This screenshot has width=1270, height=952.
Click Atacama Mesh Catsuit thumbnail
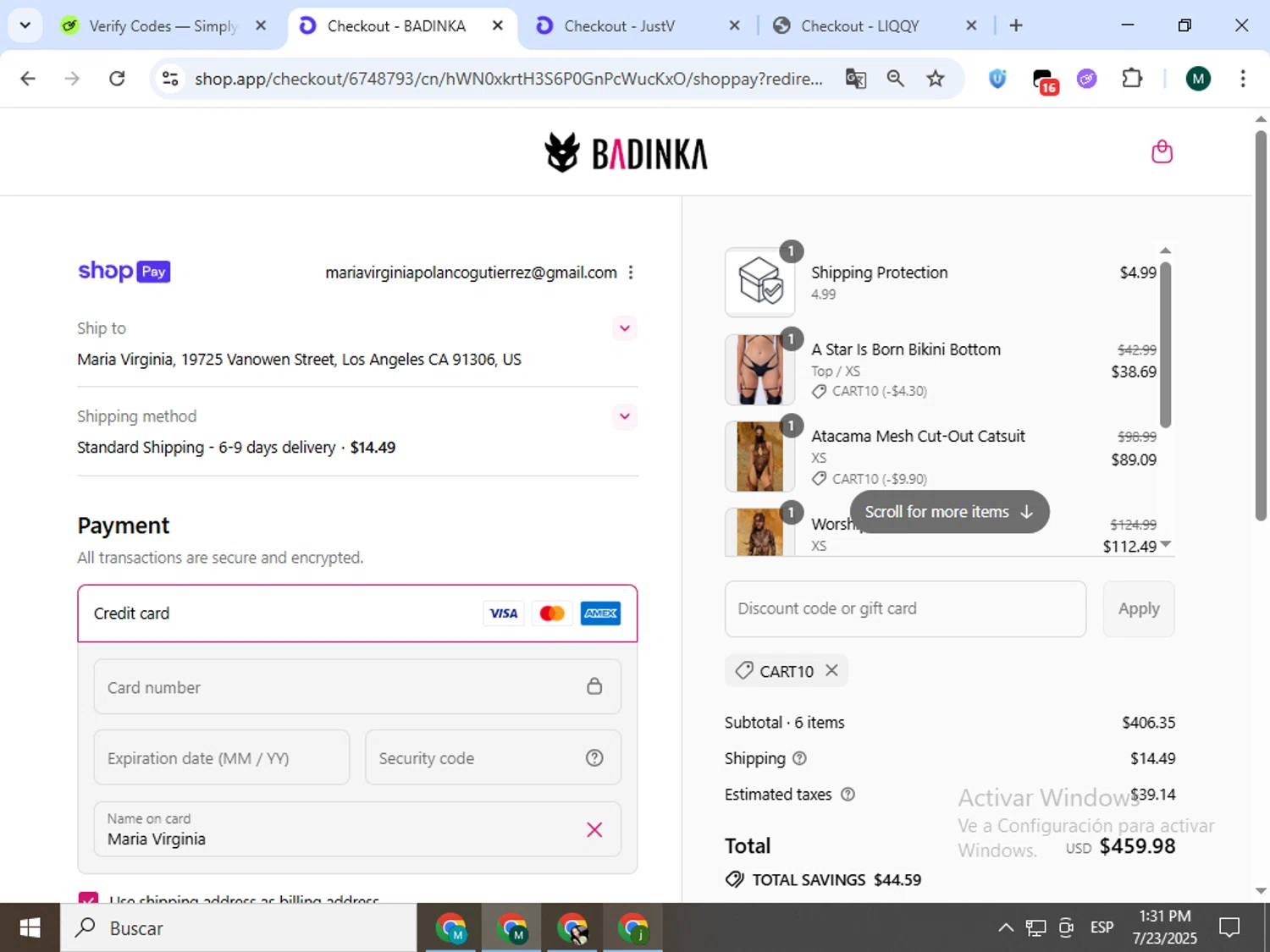tap(760, 457)
